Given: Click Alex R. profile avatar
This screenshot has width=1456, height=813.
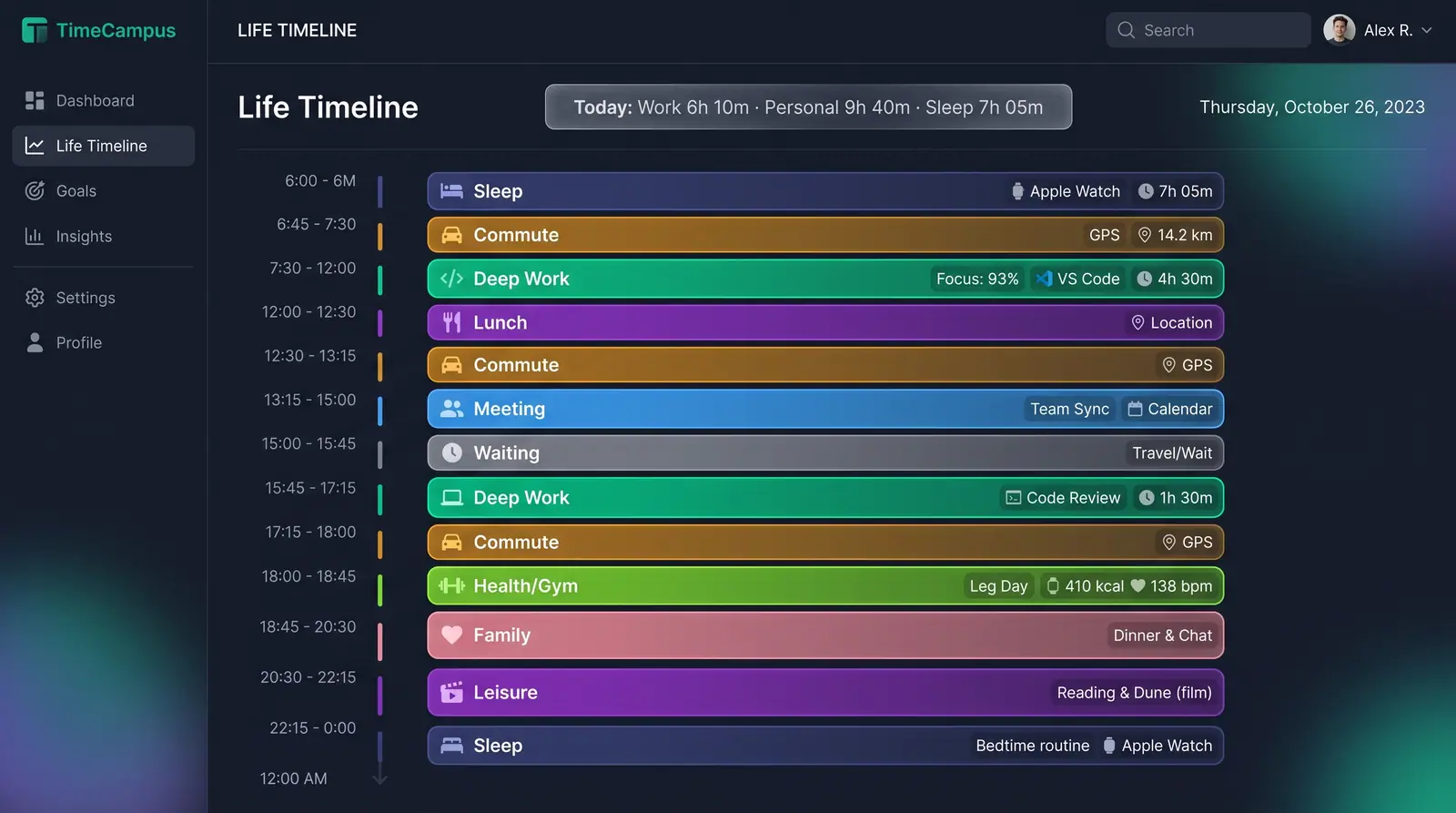Looking at the screenshot, I should pyautogui.click(x=1339, y=30).
